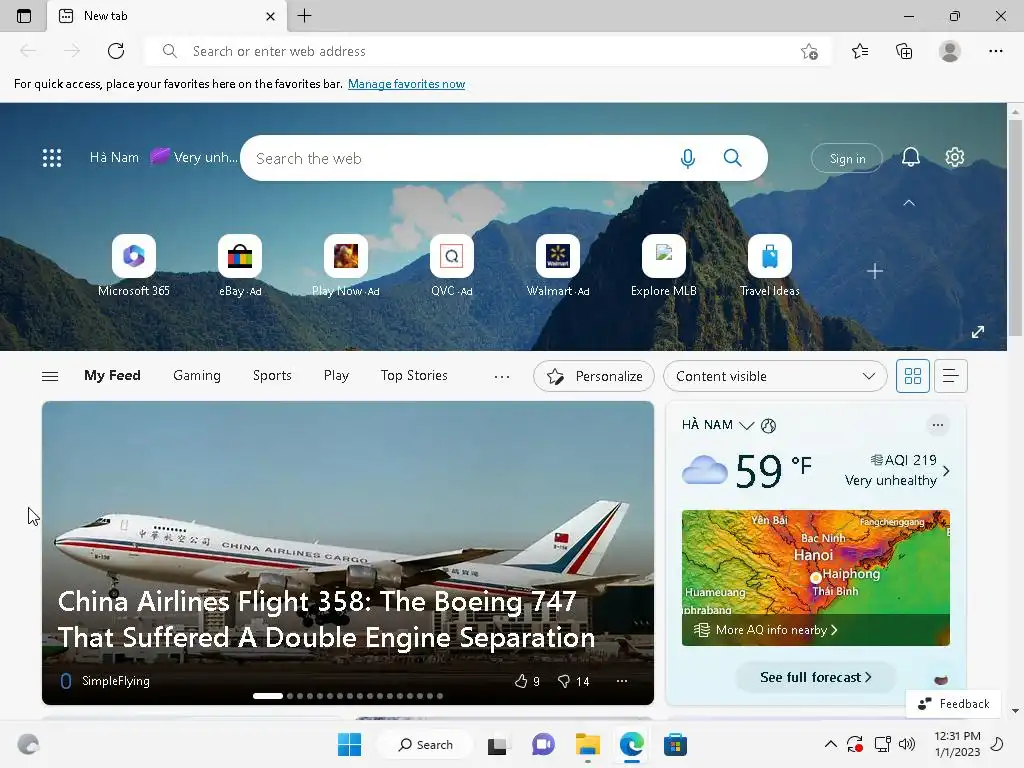Open the Explore MLB quick link
1024x768 pixels.
664,266
